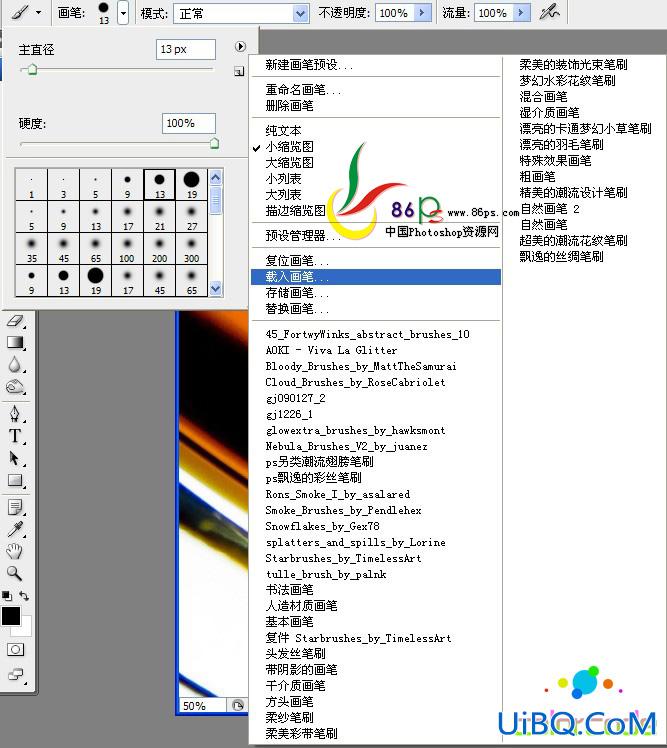Click status bar icon beside 50%
This screenshot has width=667, height=748.
tap(237, 705)
